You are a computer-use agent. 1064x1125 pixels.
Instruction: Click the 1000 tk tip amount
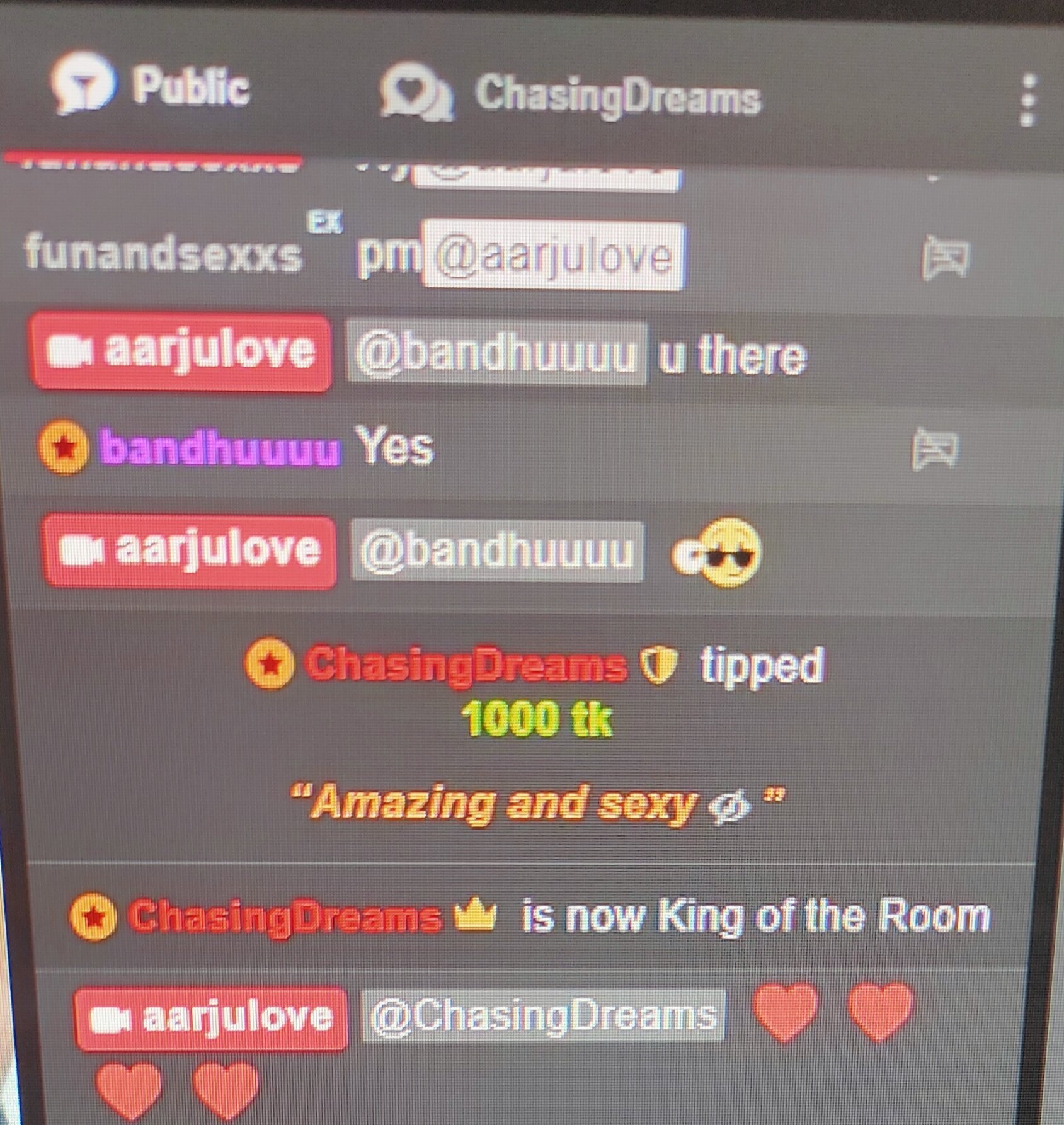click(x=537, y=719)
